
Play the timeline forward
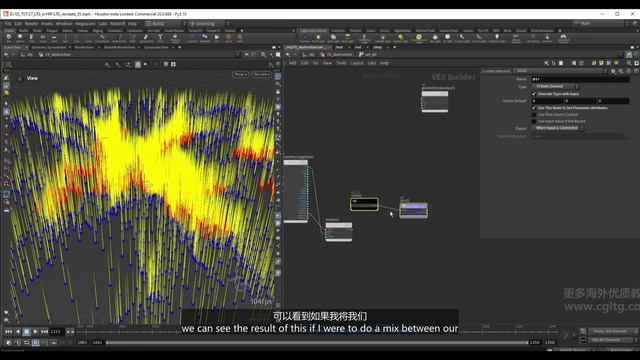click(x=35, y=332)
